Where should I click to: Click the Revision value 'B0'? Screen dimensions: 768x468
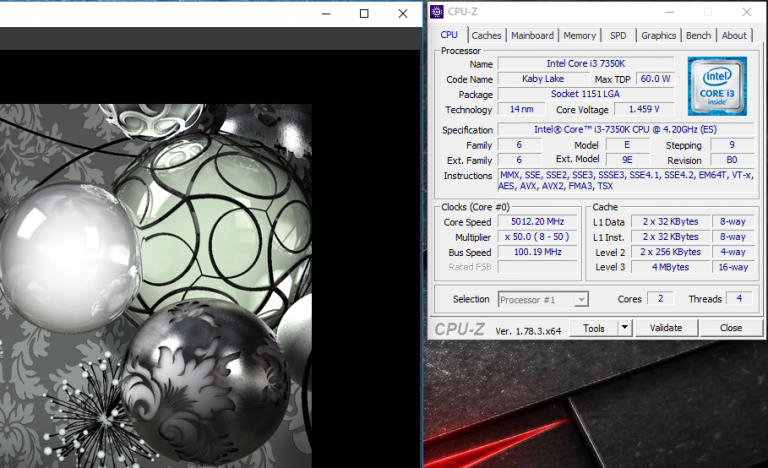(732, 160)
